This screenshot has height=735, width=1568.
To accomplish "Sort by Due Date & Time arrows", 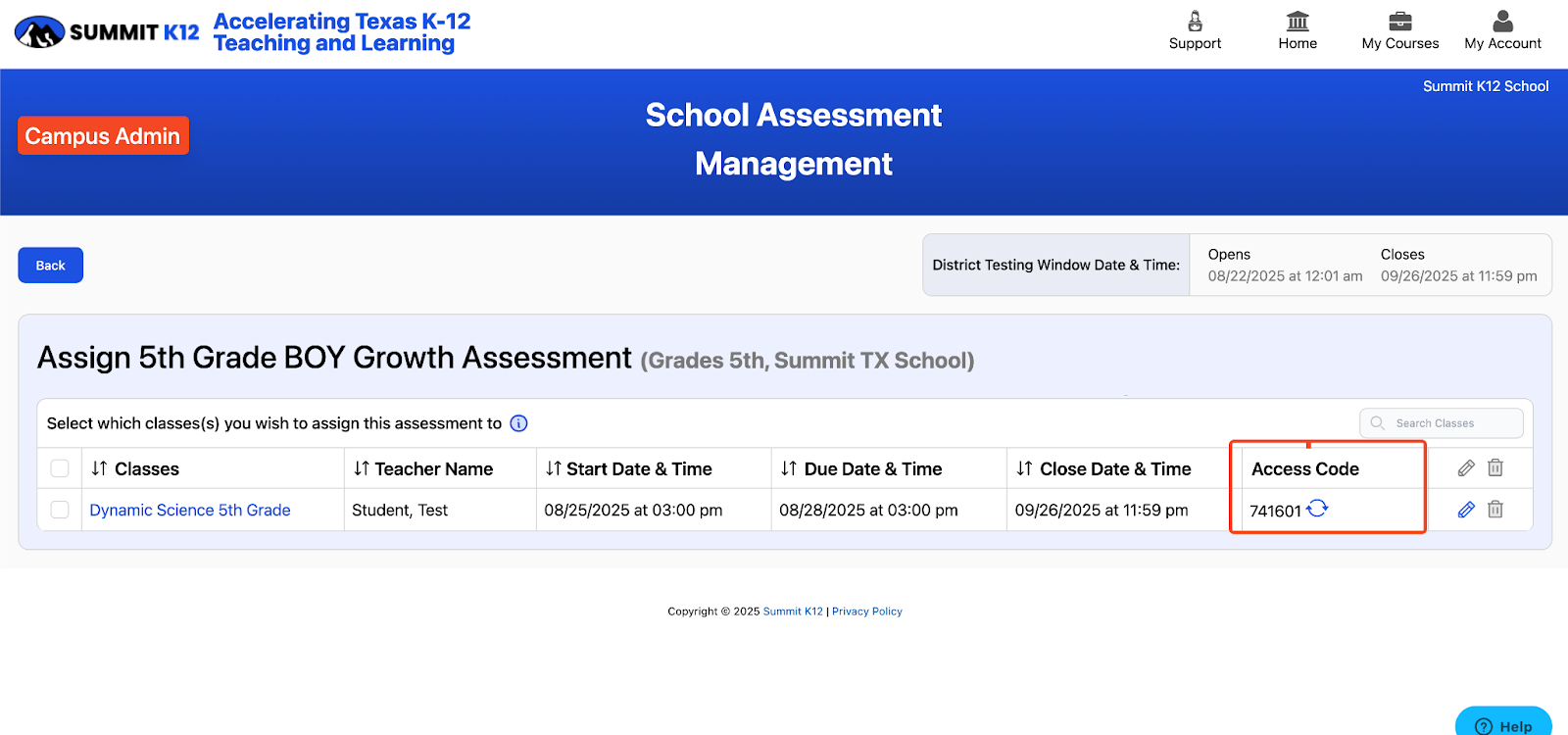I will [x=789, y=468].
